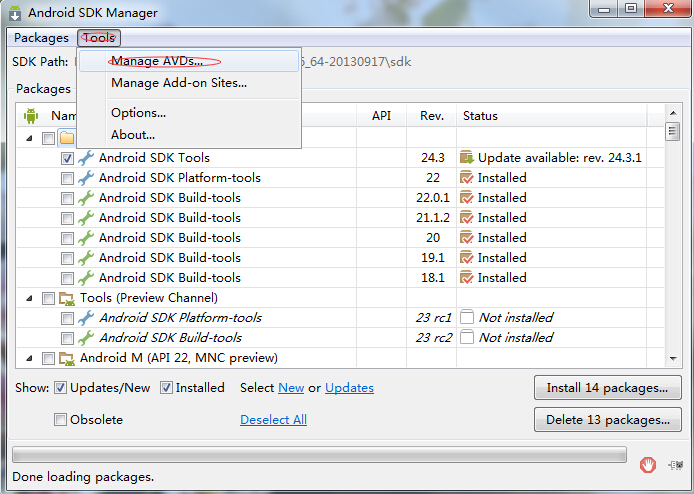Click the green wrench icon for Build-tools 22.0.1
The width and height of the screenshot is (694, 494).
pyautogui.click(x=86, y=198)
